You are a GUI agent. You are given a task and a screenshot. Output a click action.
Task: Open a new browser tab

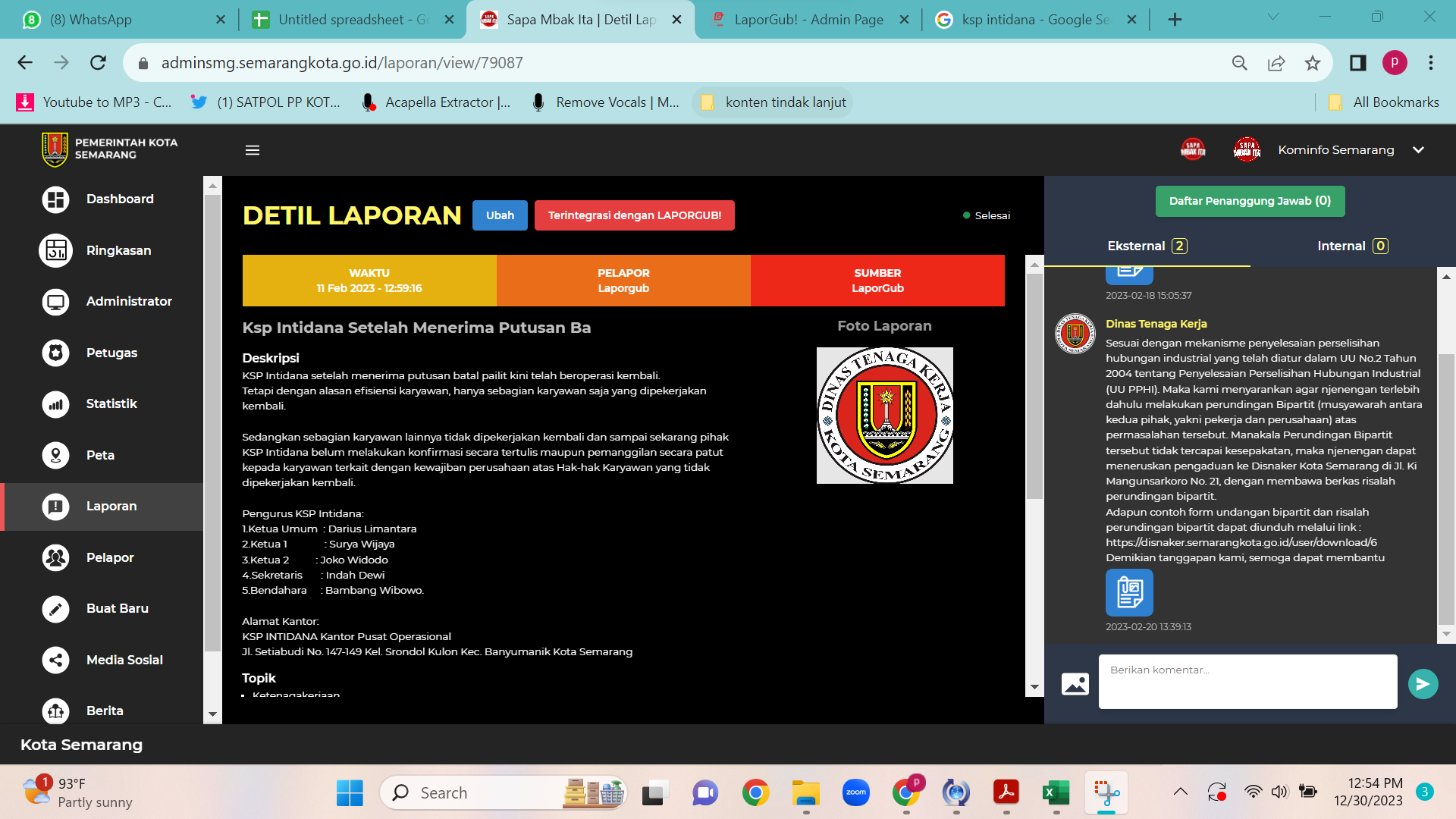1175,20
